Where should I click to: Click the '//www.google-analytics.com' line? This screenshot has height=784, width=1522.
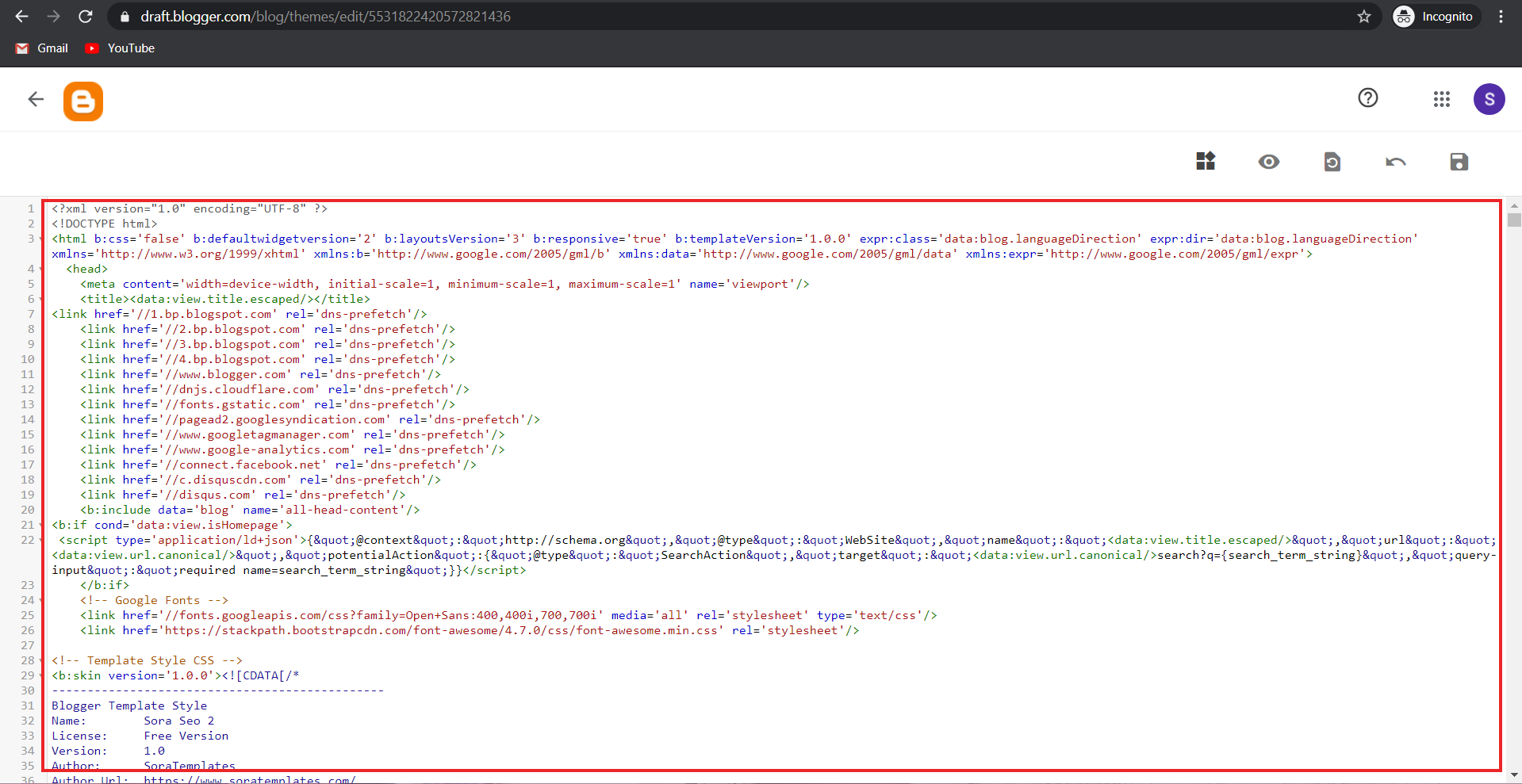[x=293, y=449]
